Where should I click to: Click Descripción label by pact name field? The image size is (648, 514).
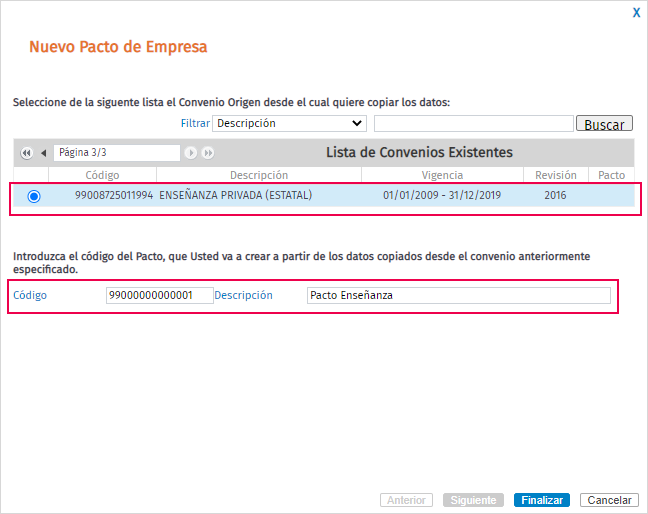click(x=243, y=295)
